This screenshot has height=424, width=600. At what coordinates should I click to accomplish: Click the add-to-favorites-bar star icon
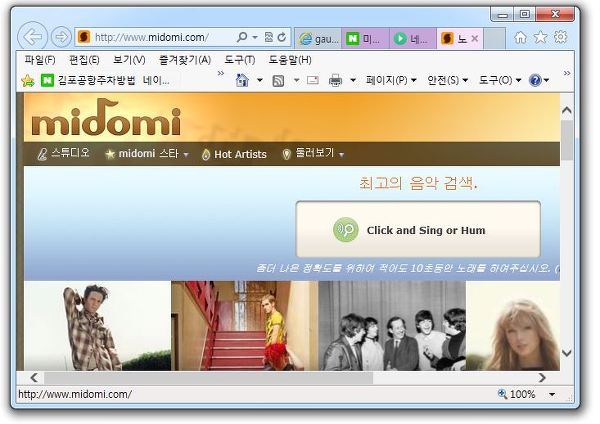(x=28, y=80)
